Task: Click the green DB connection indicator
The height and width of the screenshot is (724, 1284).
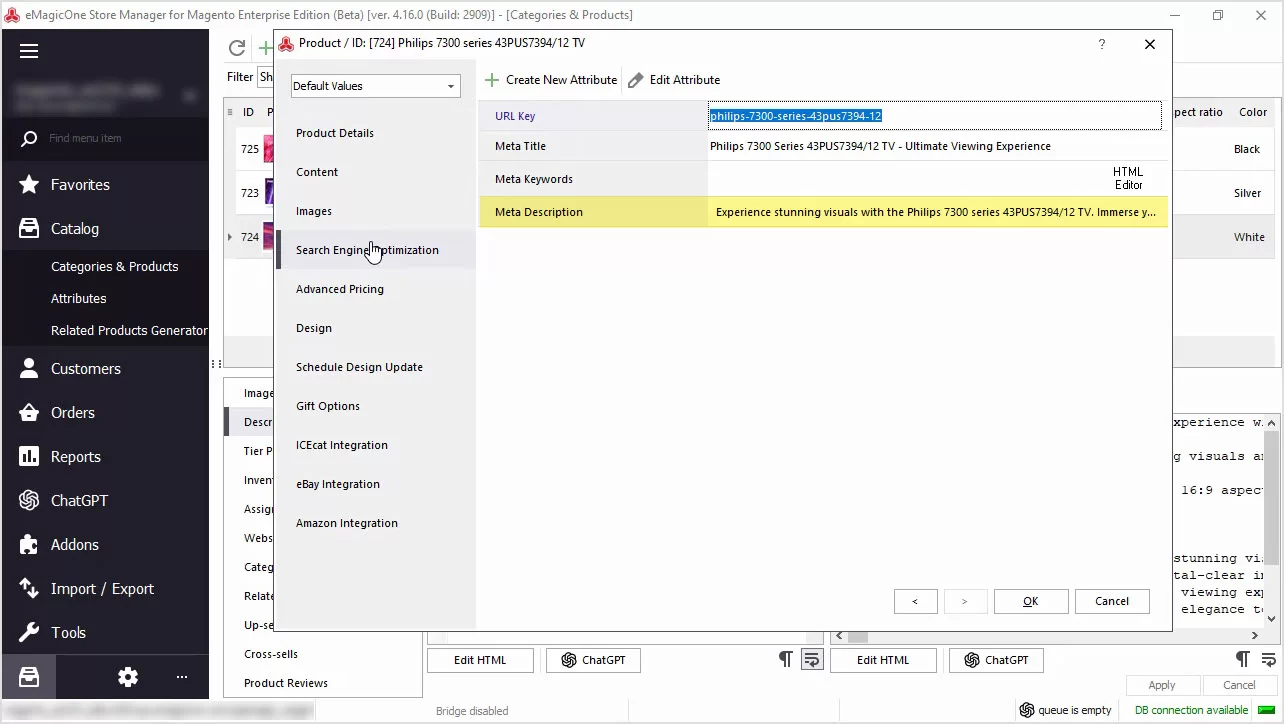Action: point(1266,710)
